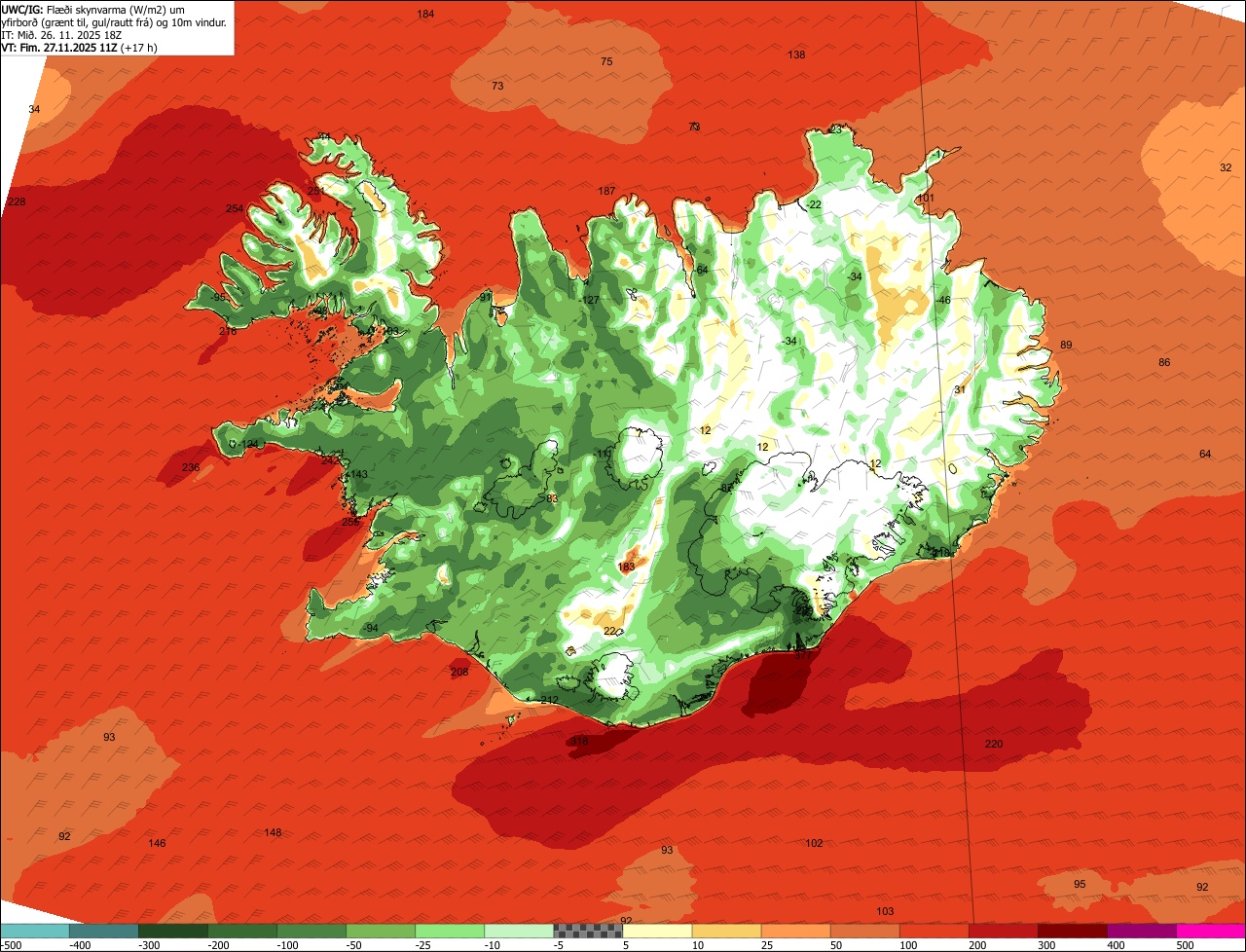Click the '146' value in the southwest sea

click(157, 843)
